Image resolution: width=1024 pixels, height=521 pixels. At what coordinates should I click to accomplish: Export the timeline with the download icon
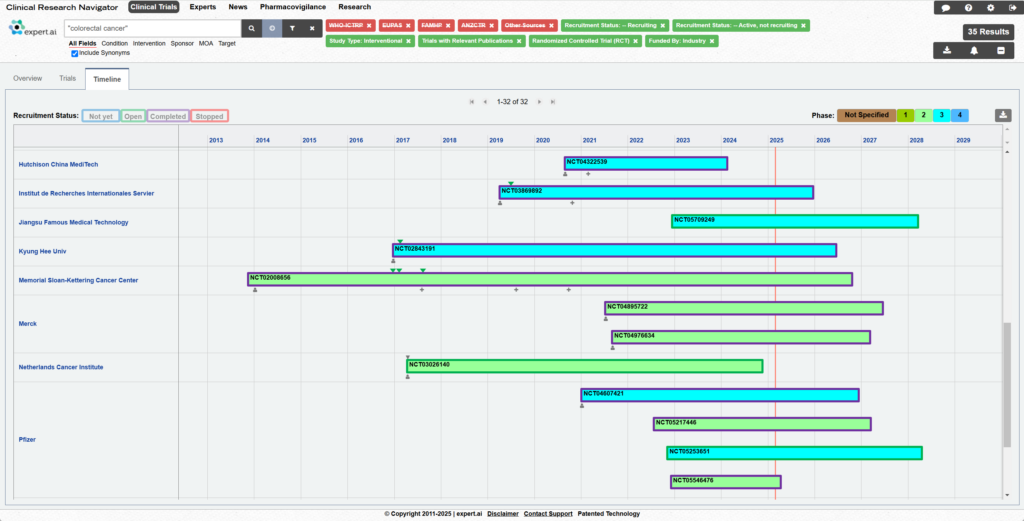[1003, 115]
